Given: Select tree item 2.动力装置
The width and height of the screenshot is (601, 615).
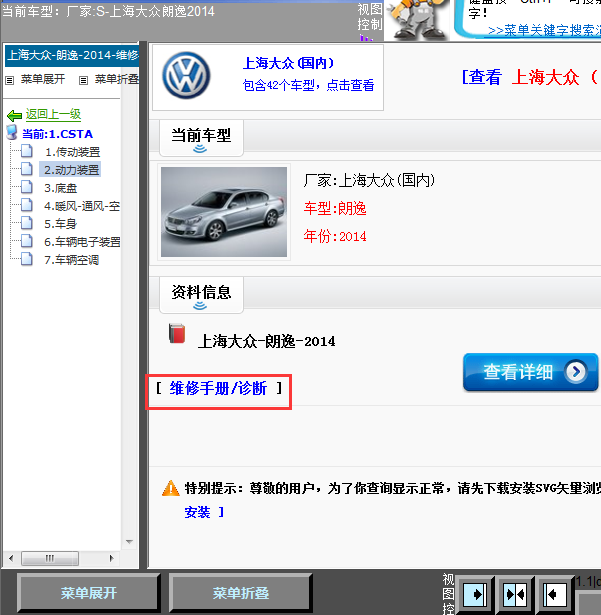Looking at the screenshot, I should [x=71, y=170].
